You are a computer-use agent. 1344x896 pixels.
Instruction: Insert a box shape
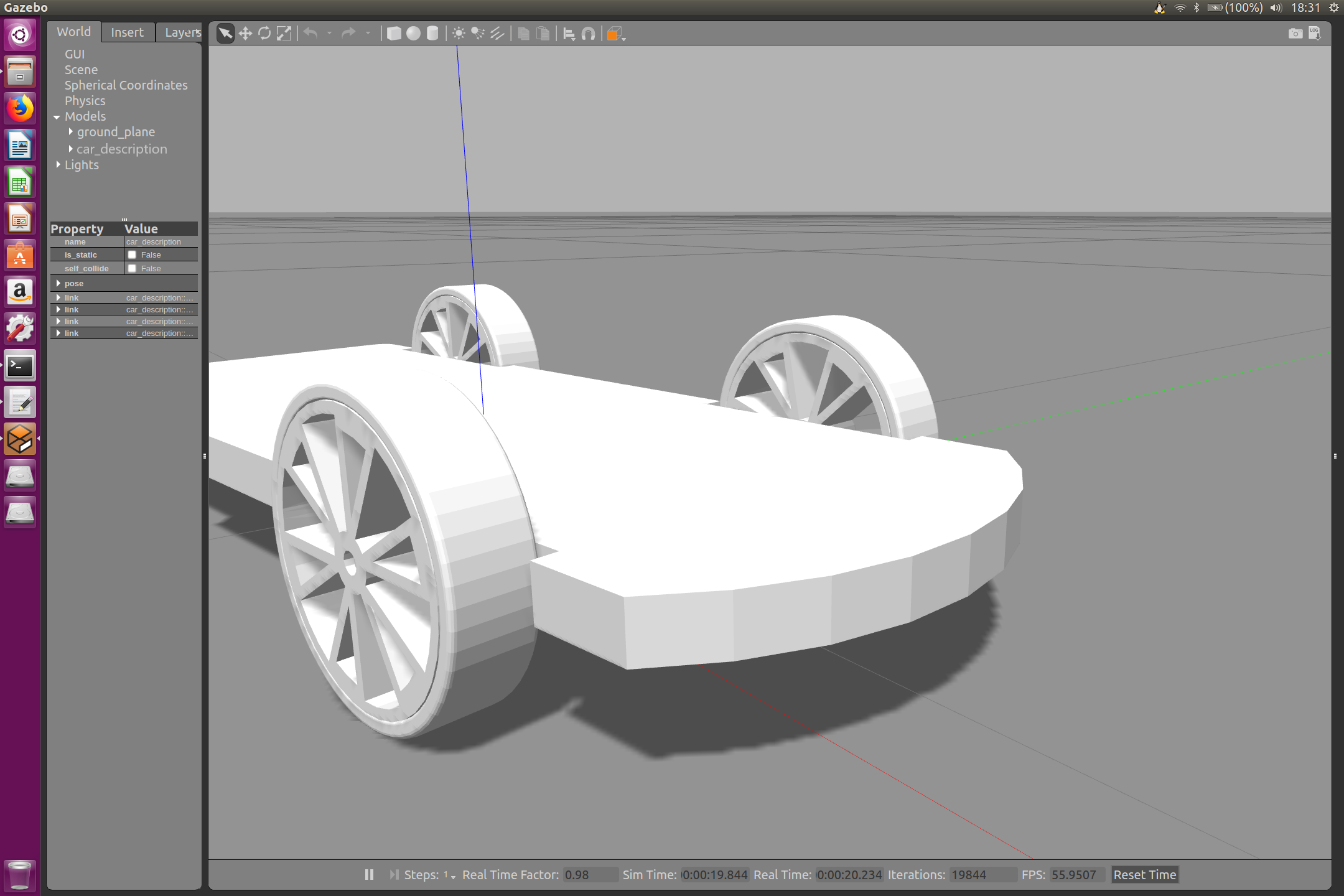point(394,34)
